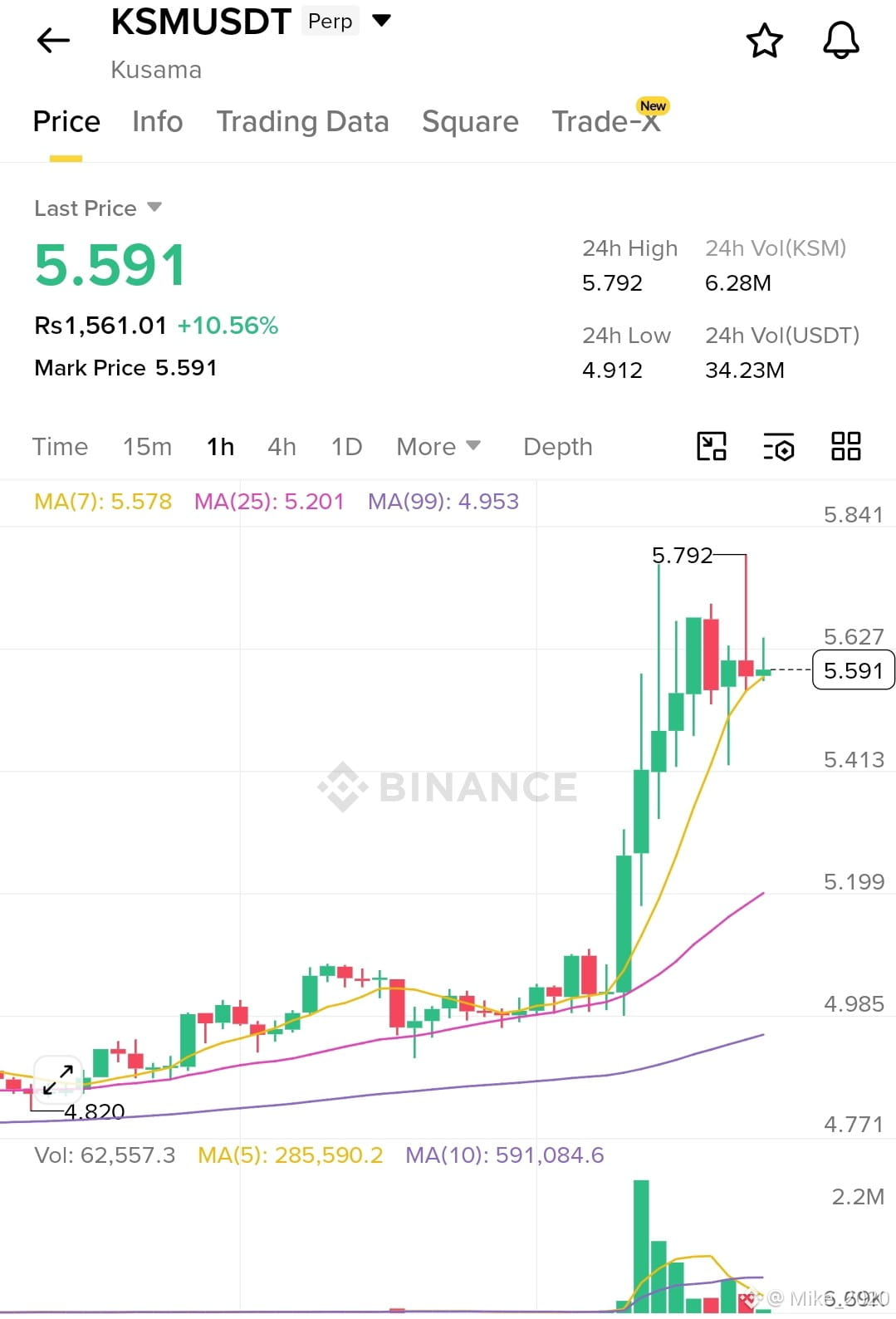The width and height of the screenshot is (896, 1319).
Task: Select the 4h chart interval
Action: 282,447
